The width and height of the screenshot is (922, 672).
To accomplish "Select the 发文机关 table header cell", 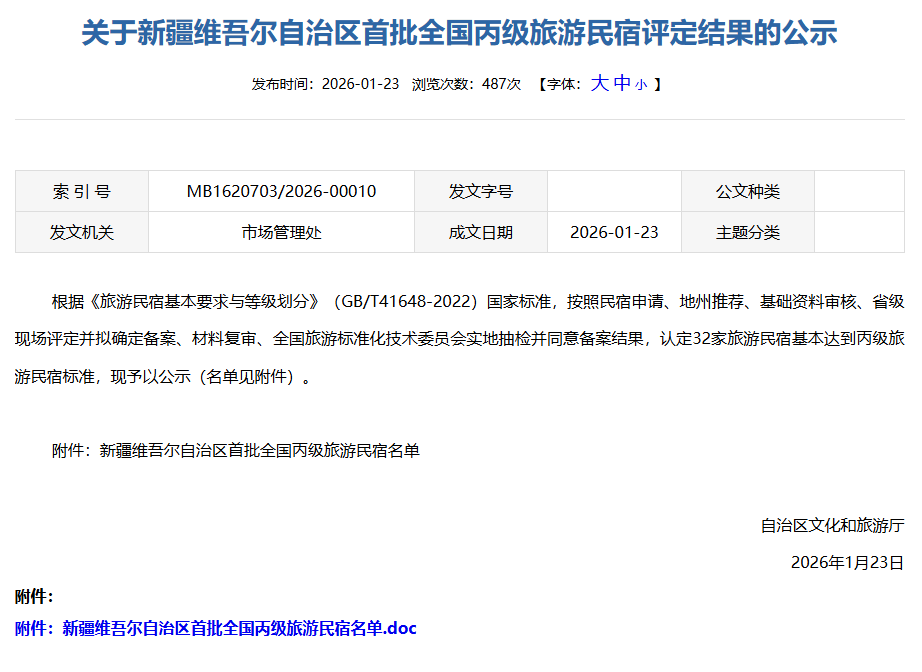I will click(x=82, y=232).
